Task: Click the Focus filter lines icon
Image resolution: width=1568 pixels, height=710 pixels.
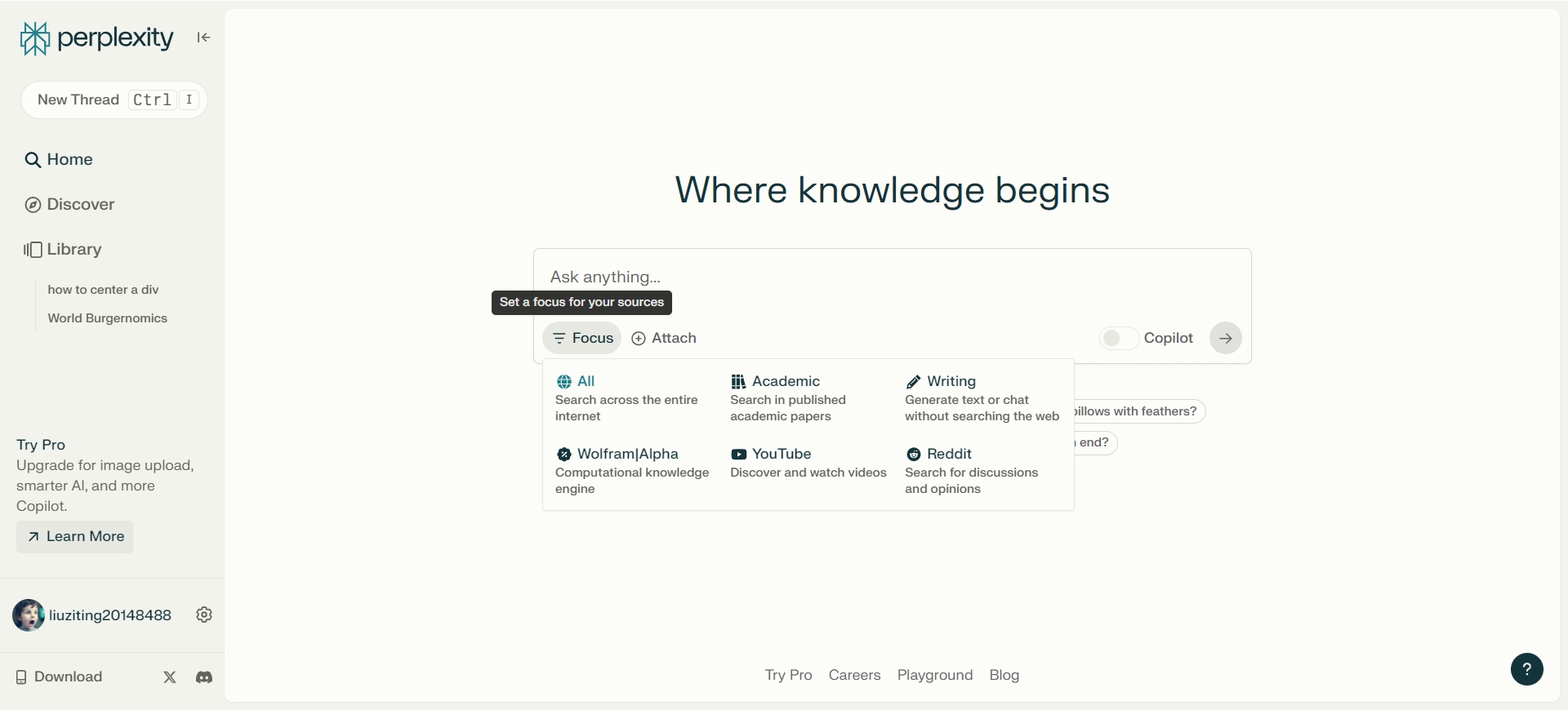Action: click(x=559, y=339)
